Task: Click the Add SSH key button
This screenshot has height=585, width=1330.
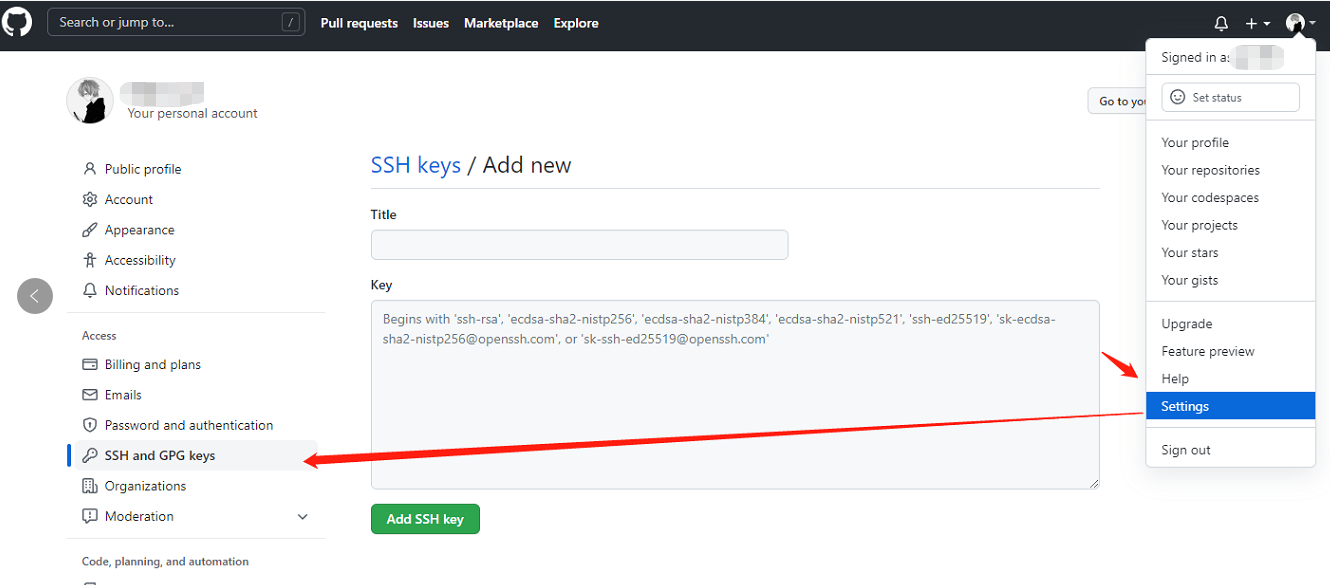Action: coord(425,519)
